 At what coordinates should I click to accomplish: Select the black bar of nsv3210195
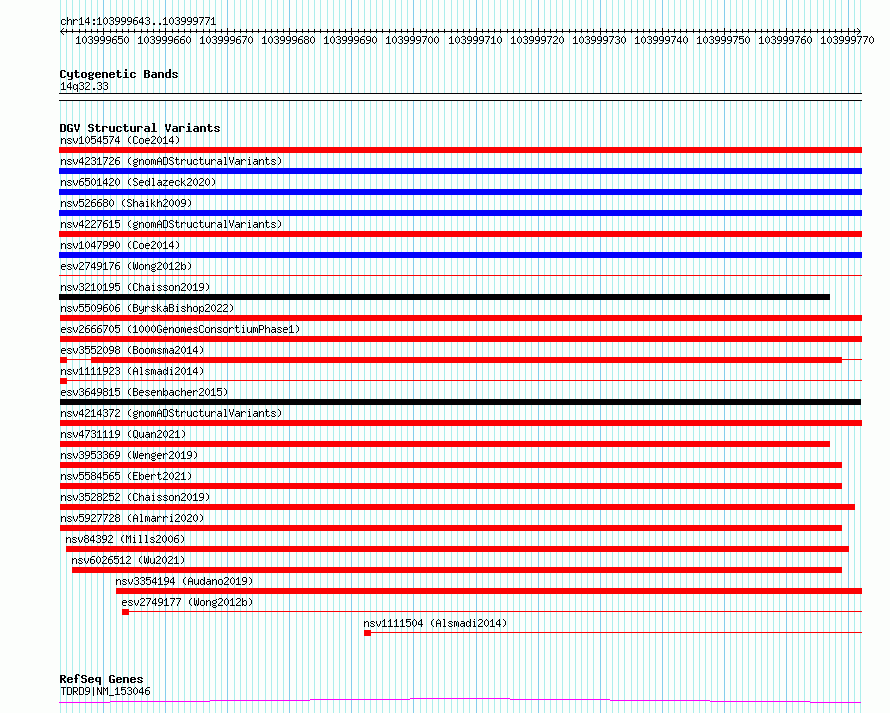444,297
